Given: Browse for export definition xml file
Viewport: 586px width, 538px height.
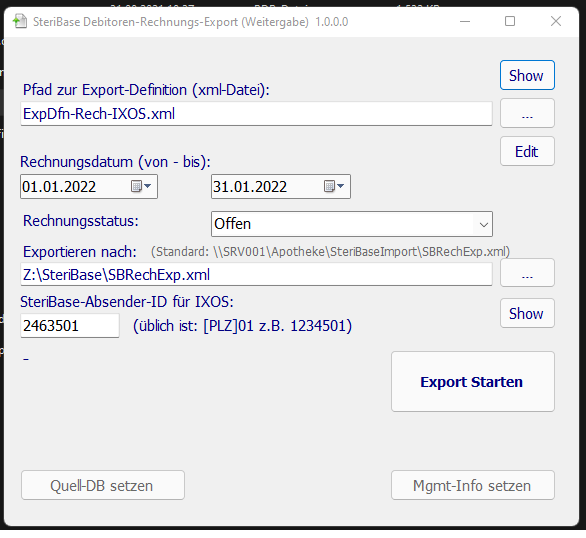Looking at the screenshot, I should (x=527, y=113).
